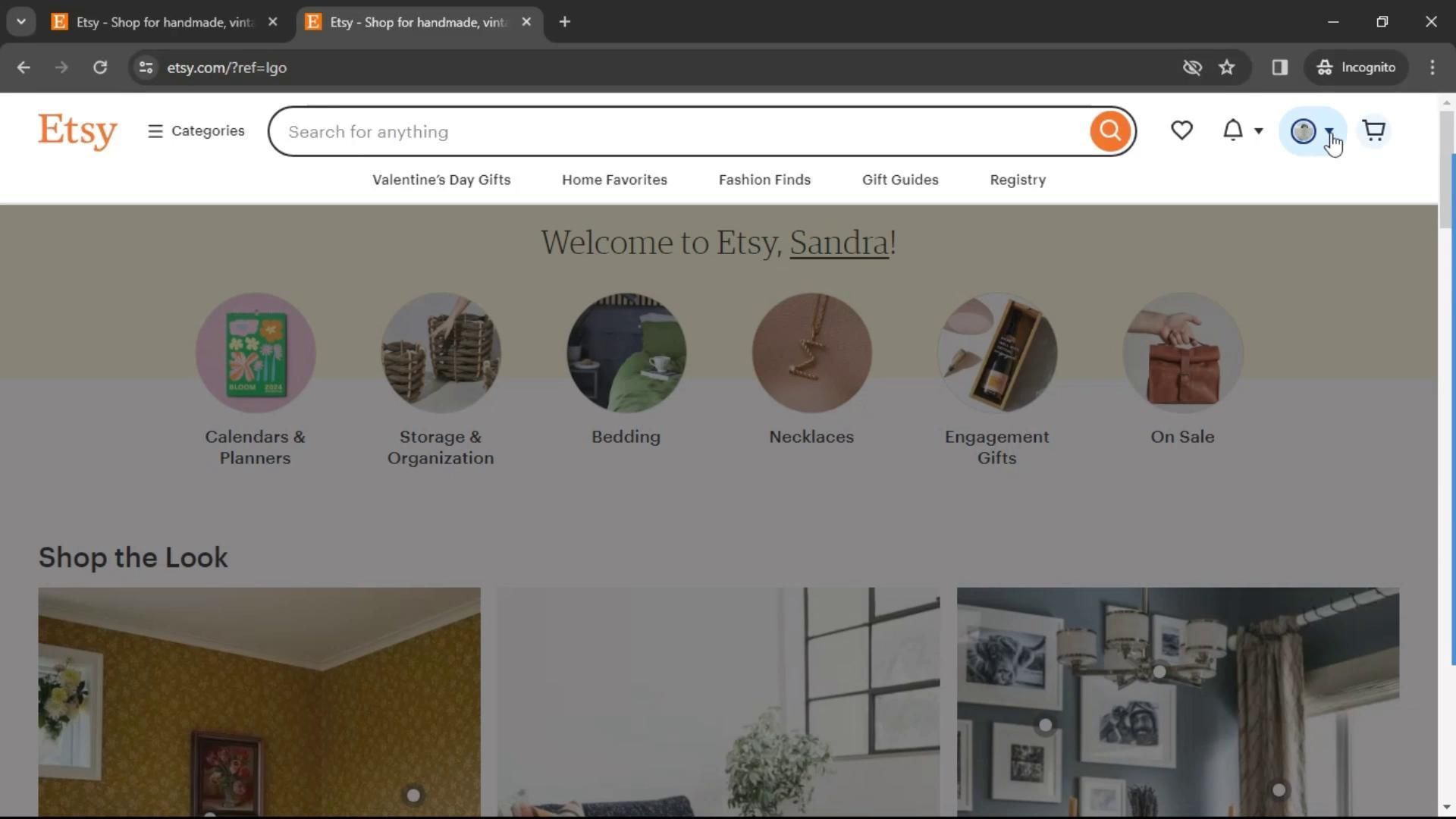This screenshot has height=819, width=1456.
Task: Click the Sandra profile name link
Action: click(x=839, y=243)
